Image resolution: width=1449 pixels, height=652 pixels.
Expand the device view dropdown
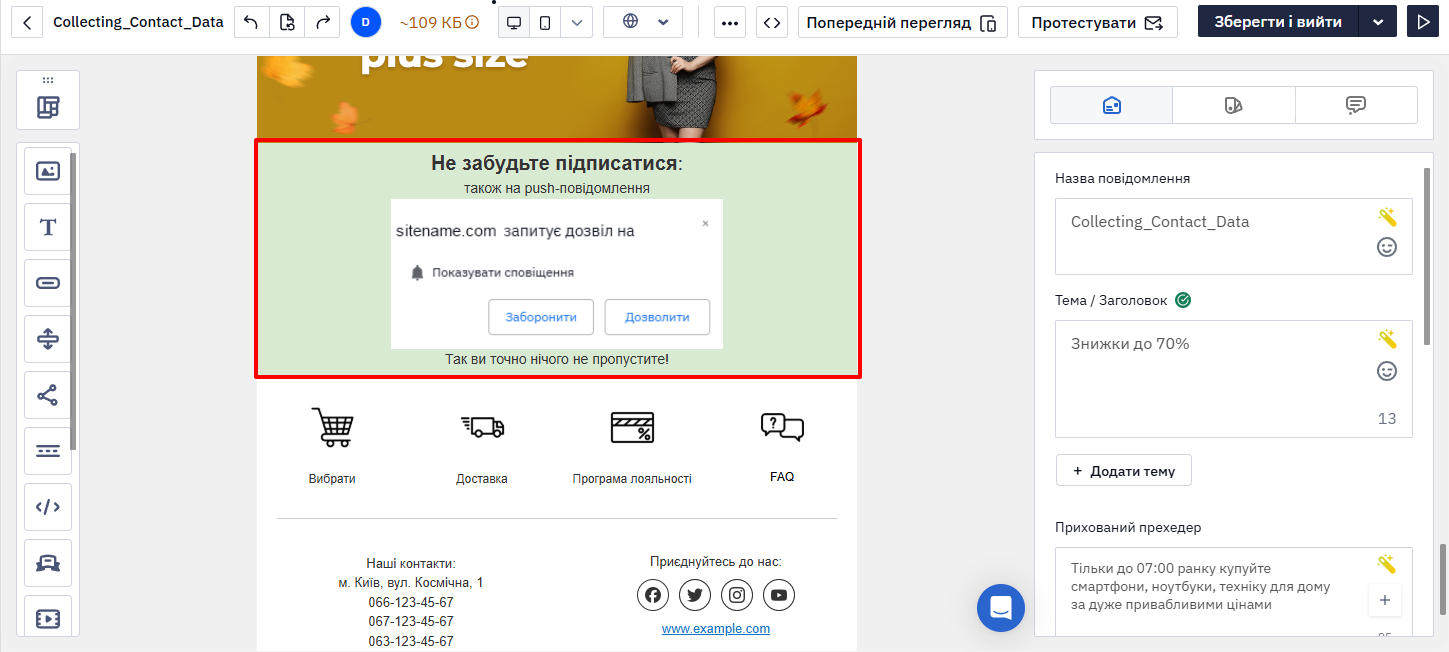click(577, 22)
